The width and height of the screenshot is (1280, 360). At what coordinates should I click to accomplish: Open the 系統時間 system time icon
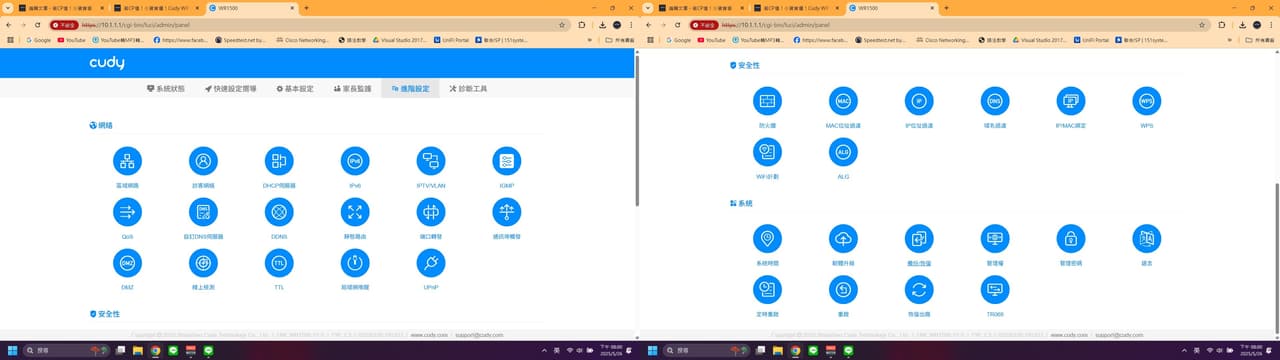pos(767,238)
